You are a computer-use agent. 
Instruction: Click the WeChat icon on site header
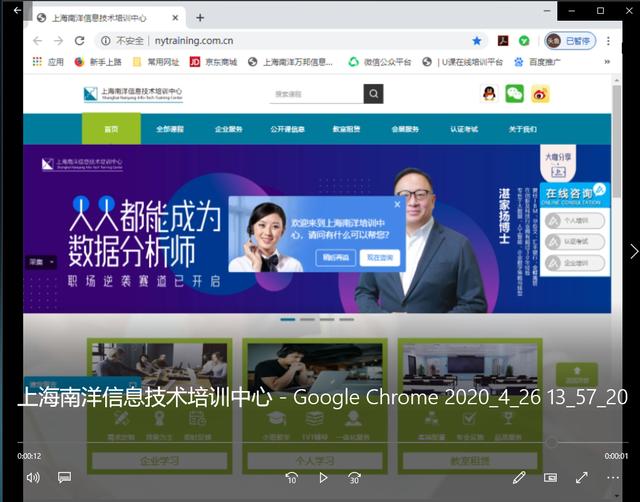point(514,94)
